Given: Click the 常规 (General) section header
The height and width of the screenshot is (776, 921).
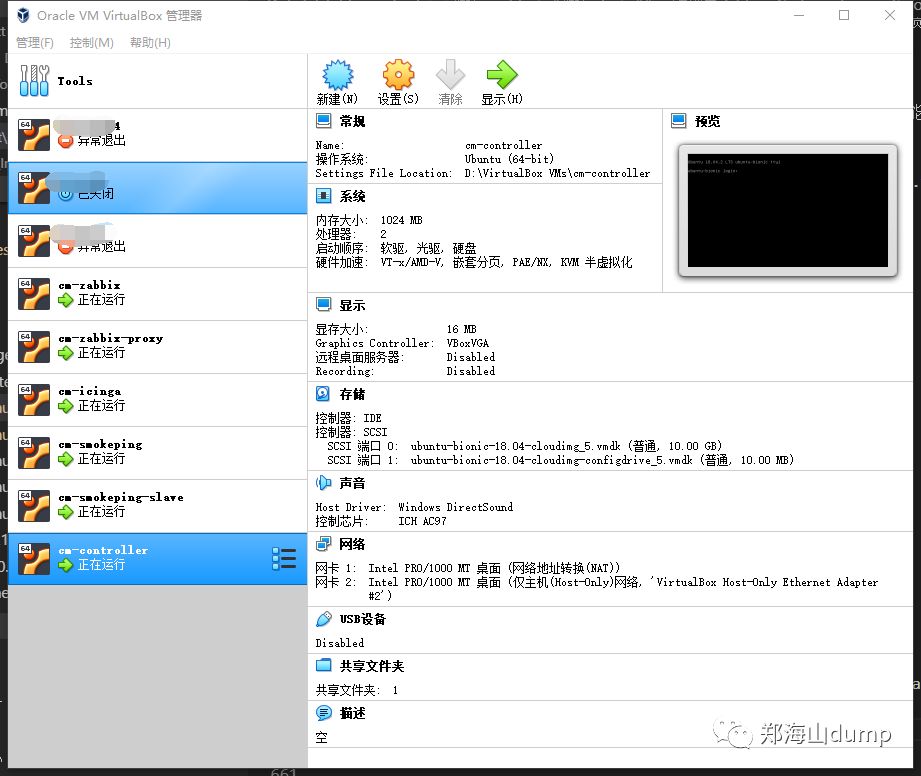Looking at the screenshot, I should click(351, 121).
